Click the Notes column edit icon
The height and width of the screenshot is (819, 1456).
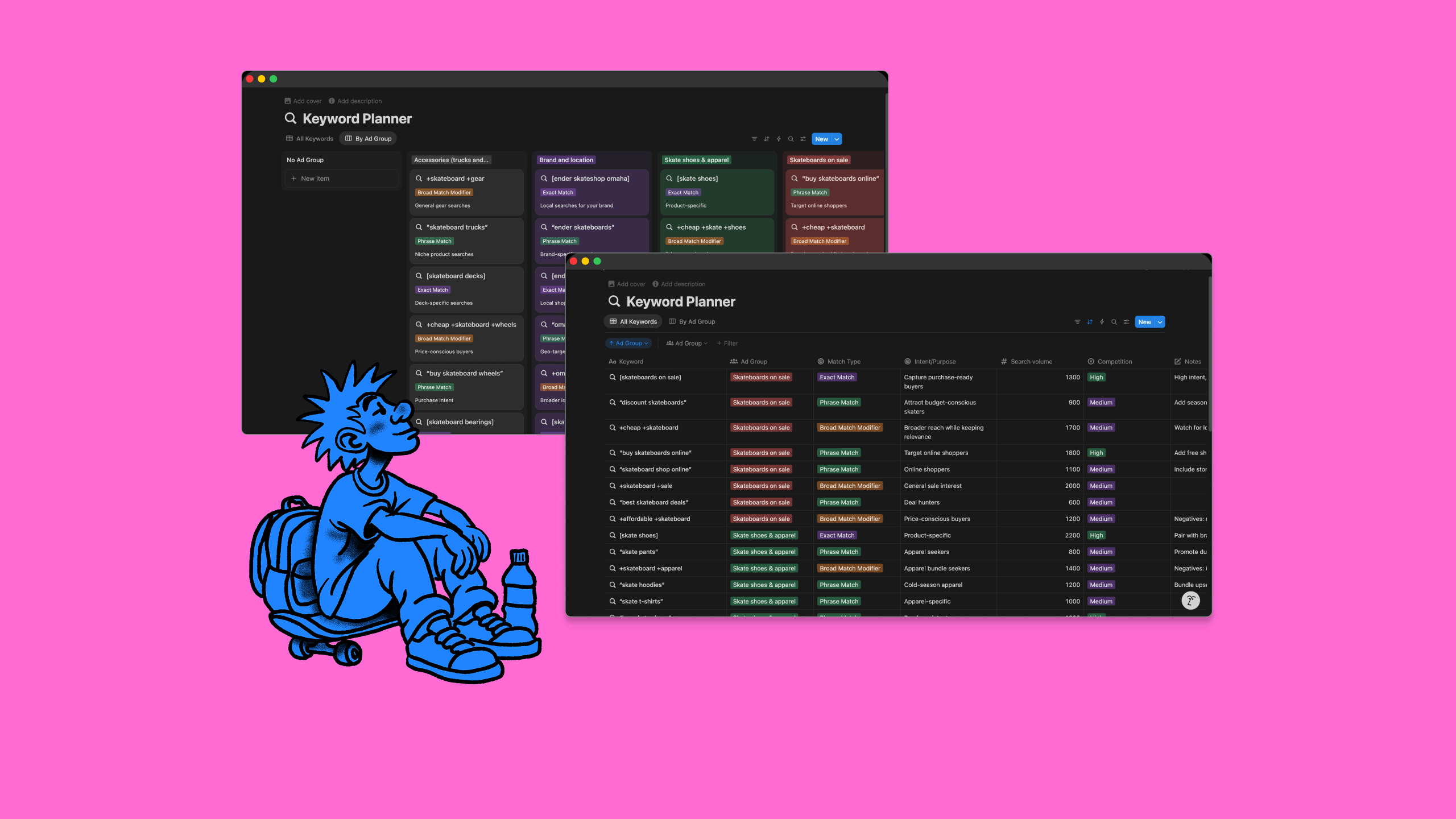click(x=1177, y=361)
